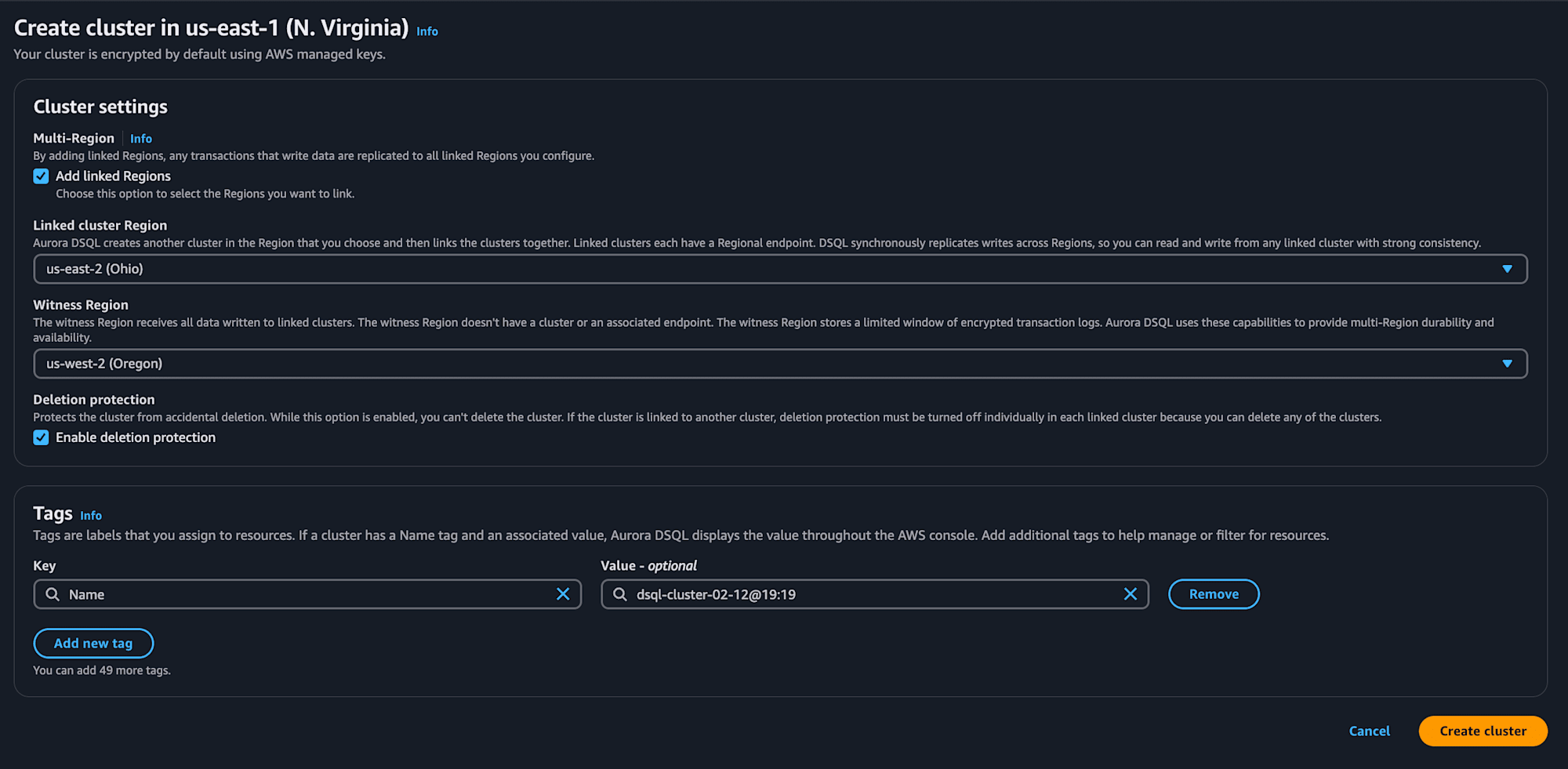
Task: Click 'You can add 49 more tags' text
Action: coord(102,670)
